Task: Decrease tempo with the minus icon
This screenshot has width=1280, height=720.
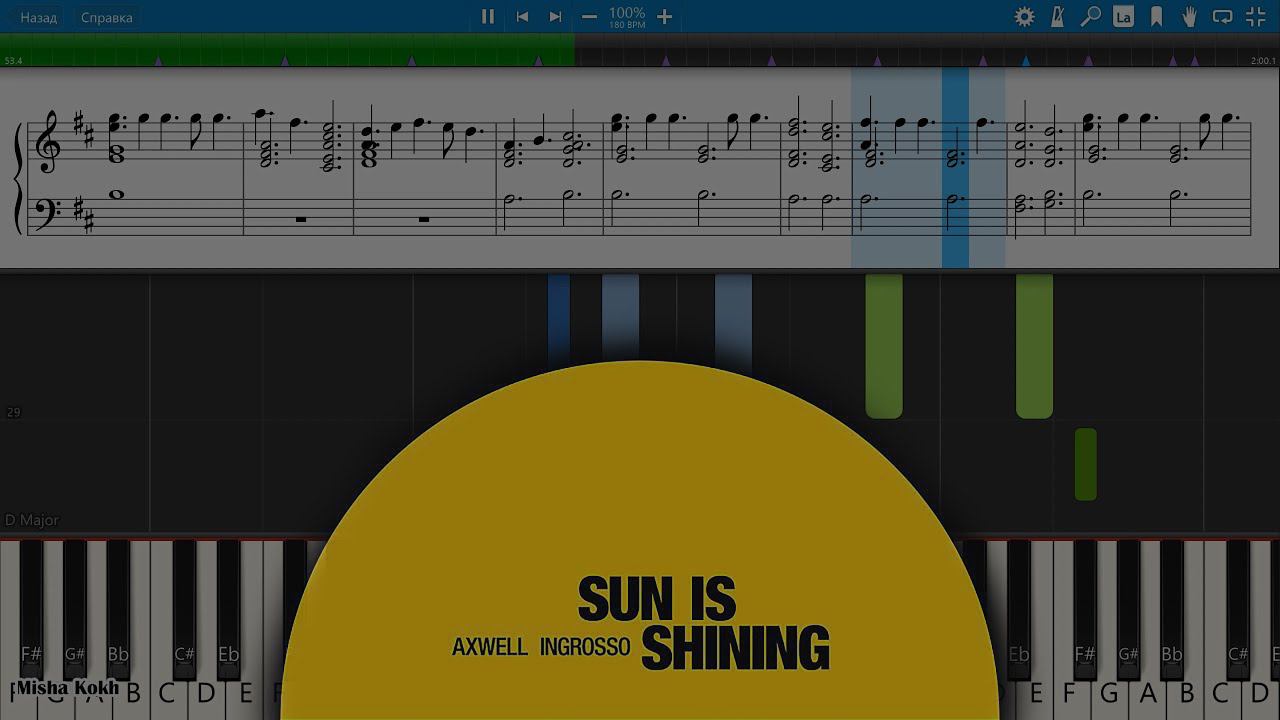Action: [x=589, y=16]
